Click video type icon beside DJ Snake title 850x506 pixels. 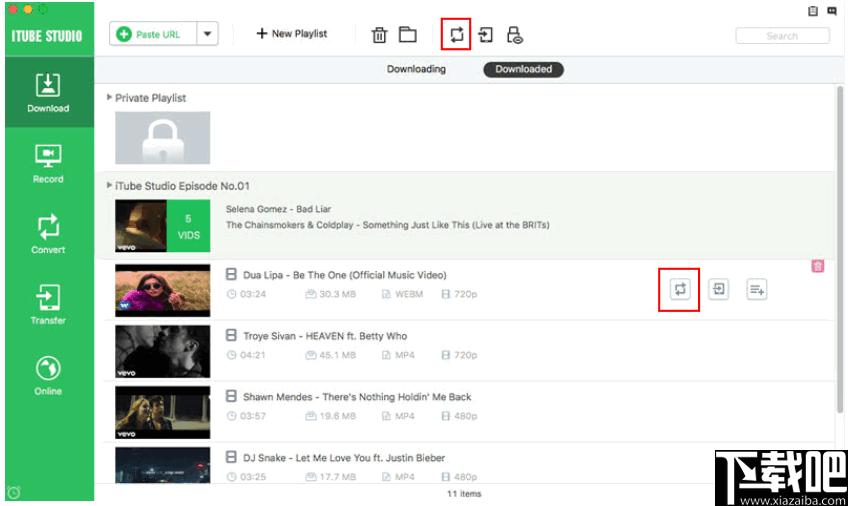click(x=231, y=457)
